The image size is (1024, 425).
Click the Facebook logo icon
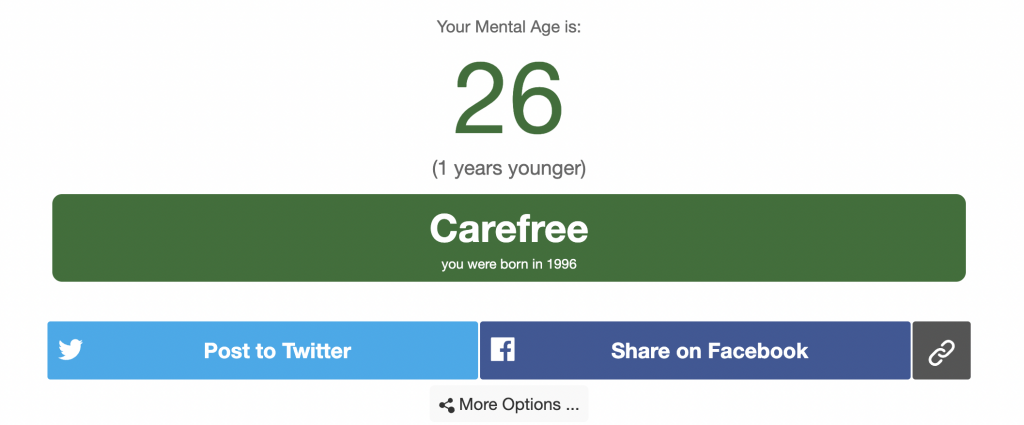(503, 350)
